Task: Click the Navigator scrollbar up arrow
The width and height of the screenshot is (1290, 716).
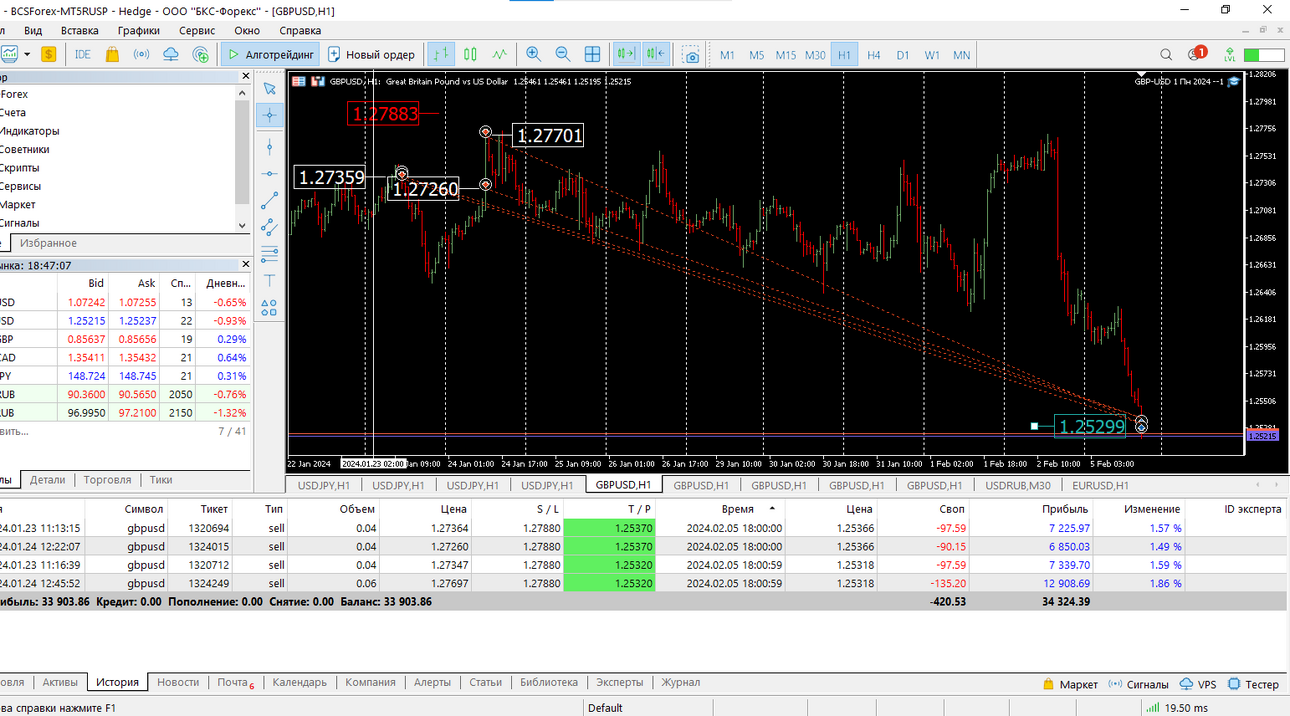Action: pos(241,92)
